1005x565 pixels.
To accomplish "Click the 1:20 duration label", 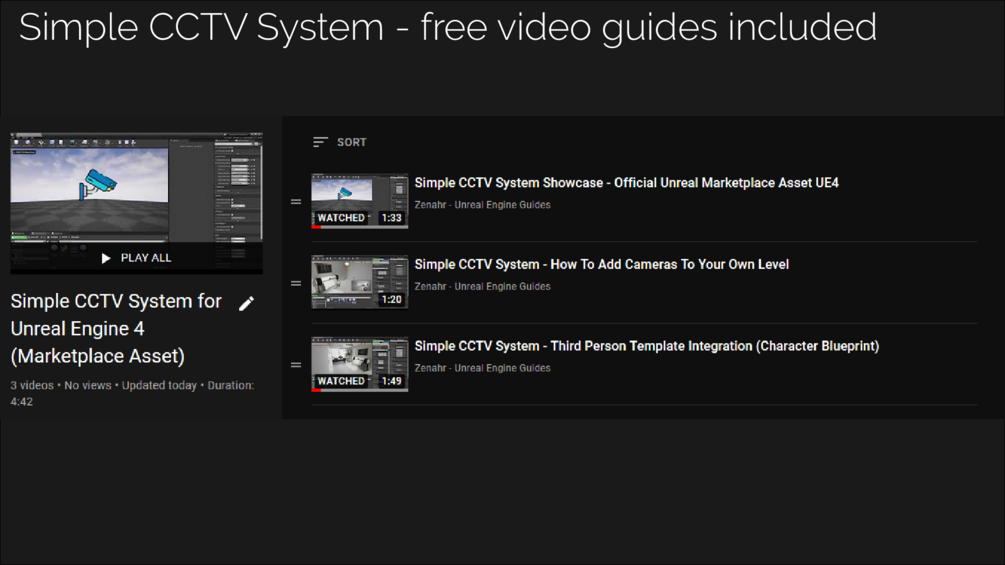I will click(x=392, y=299).
